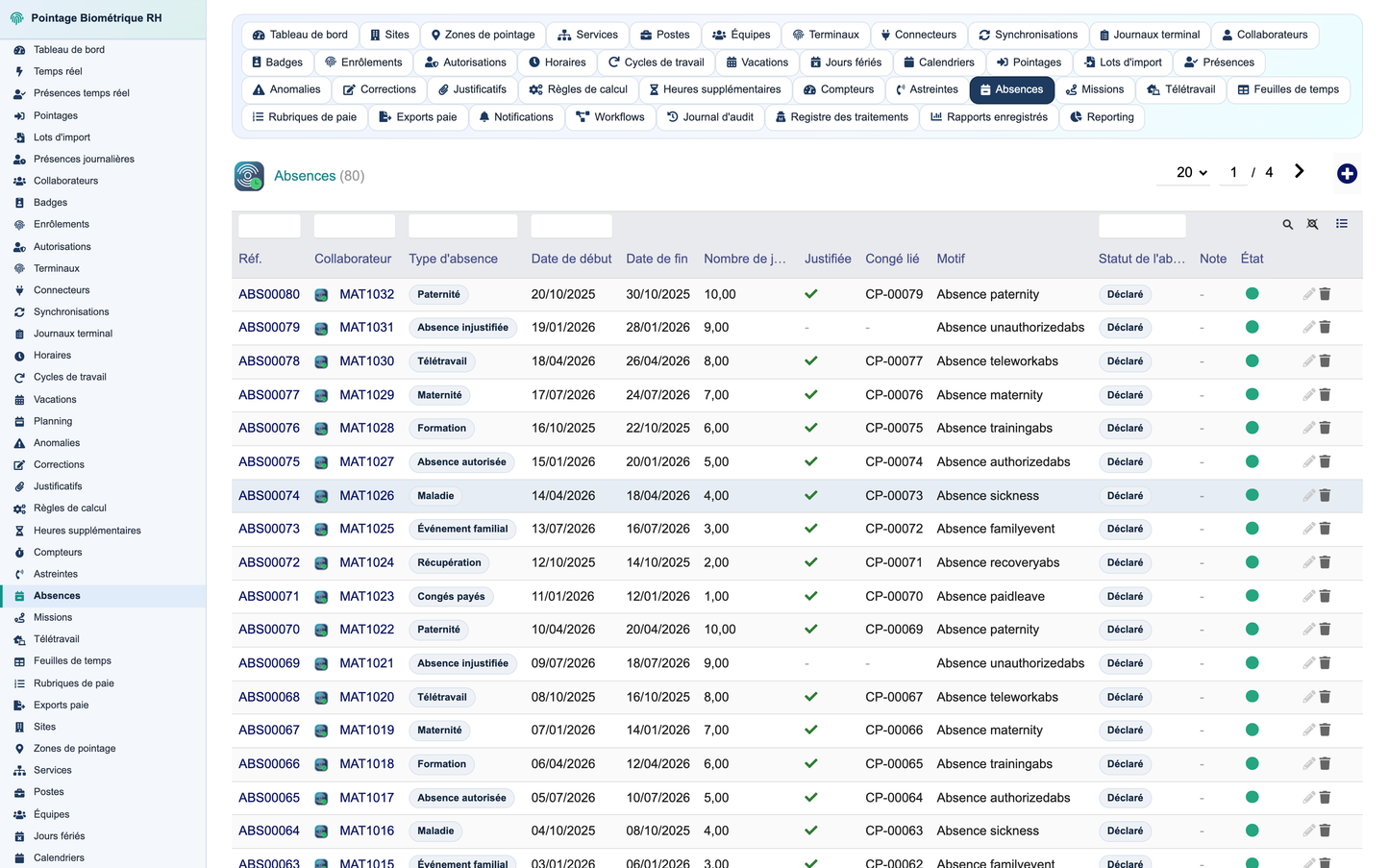
Task: Open absence reference ABS00080 link
Action: 269,294
